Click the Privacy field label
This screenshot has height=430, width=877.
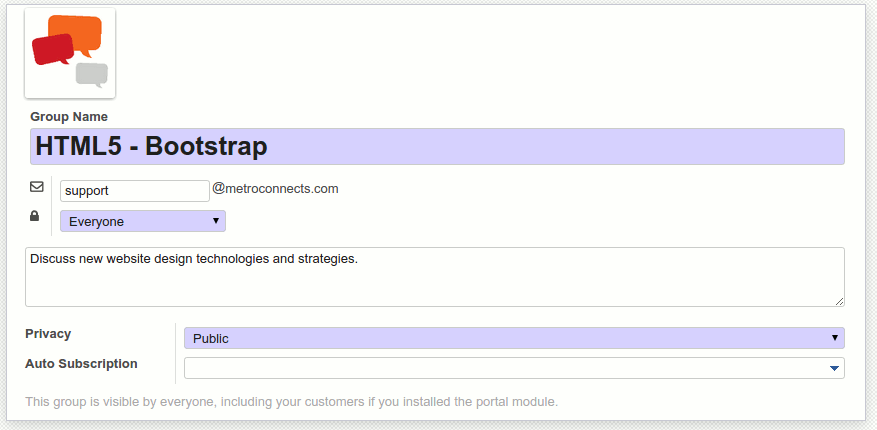[48, 334]
